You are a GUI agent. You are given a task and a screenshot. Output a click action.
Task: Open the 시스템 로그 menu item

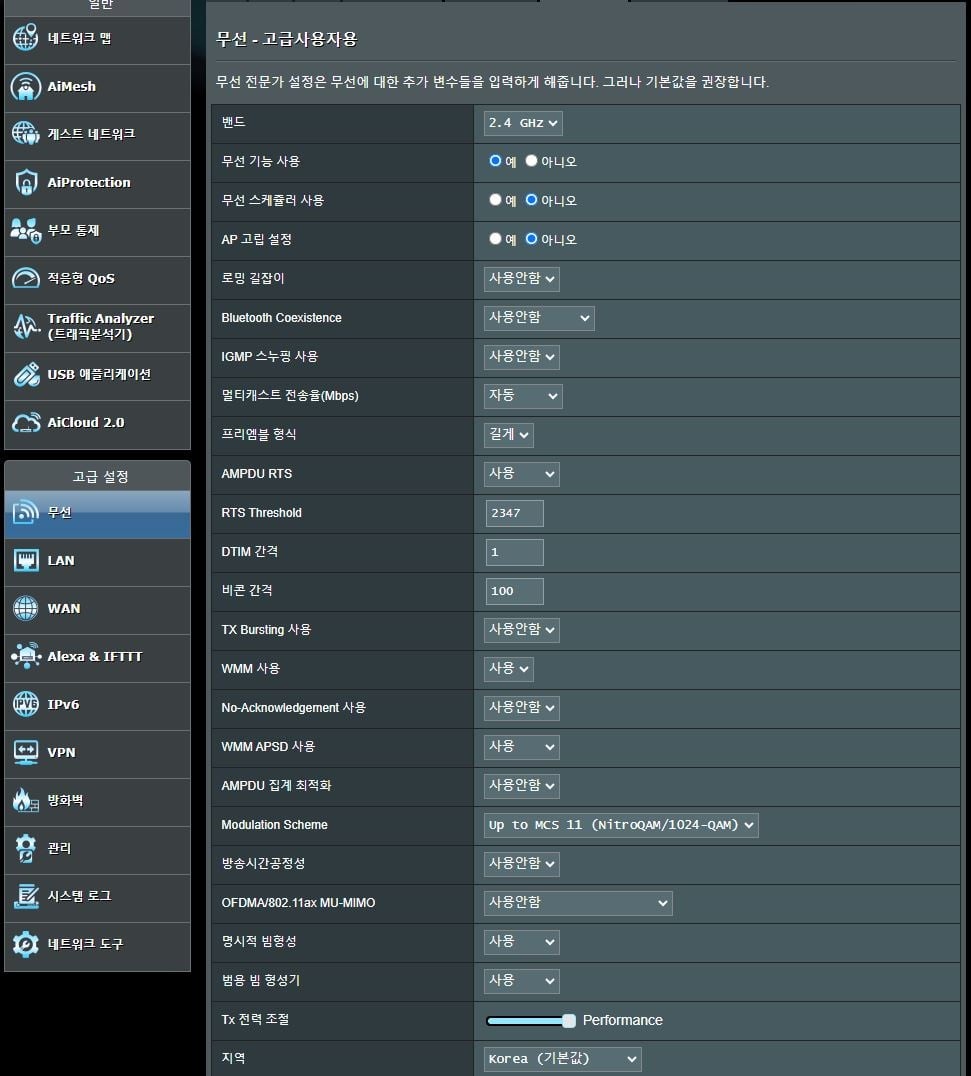click(x=97, y=898)
